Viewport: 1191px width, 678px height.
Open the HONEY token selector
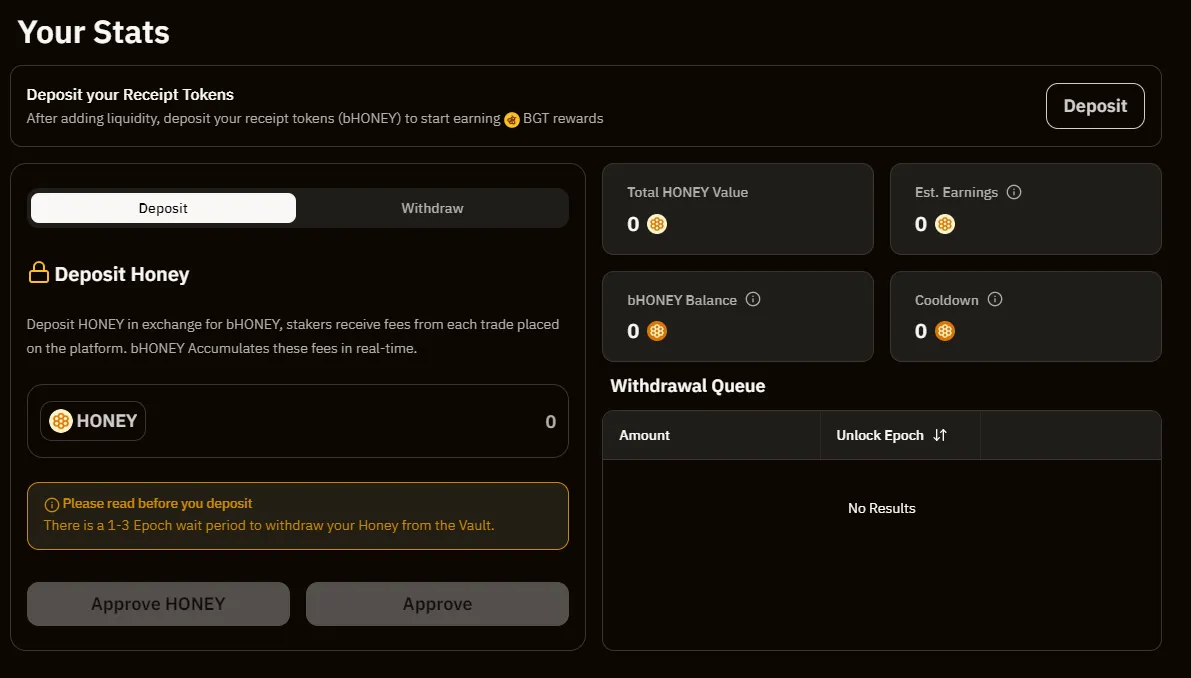click(x=93, y=421)
